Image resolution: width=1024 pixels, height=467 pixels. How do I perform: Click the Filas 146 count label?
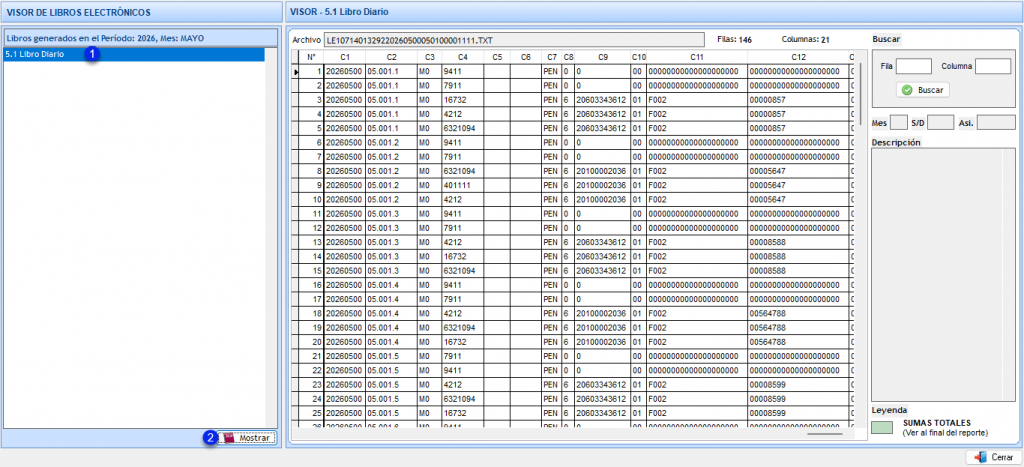[734, 40]
